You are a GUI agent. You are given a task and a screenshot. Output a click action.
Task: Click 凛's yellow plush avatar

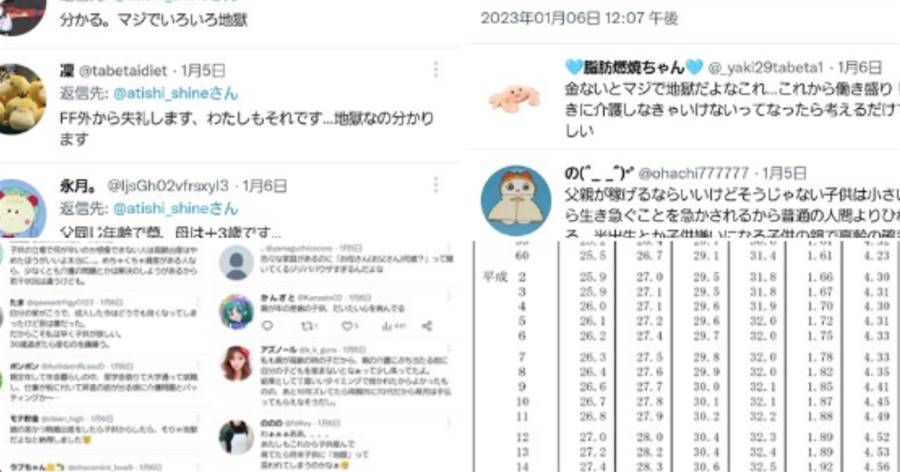point(20,99)
